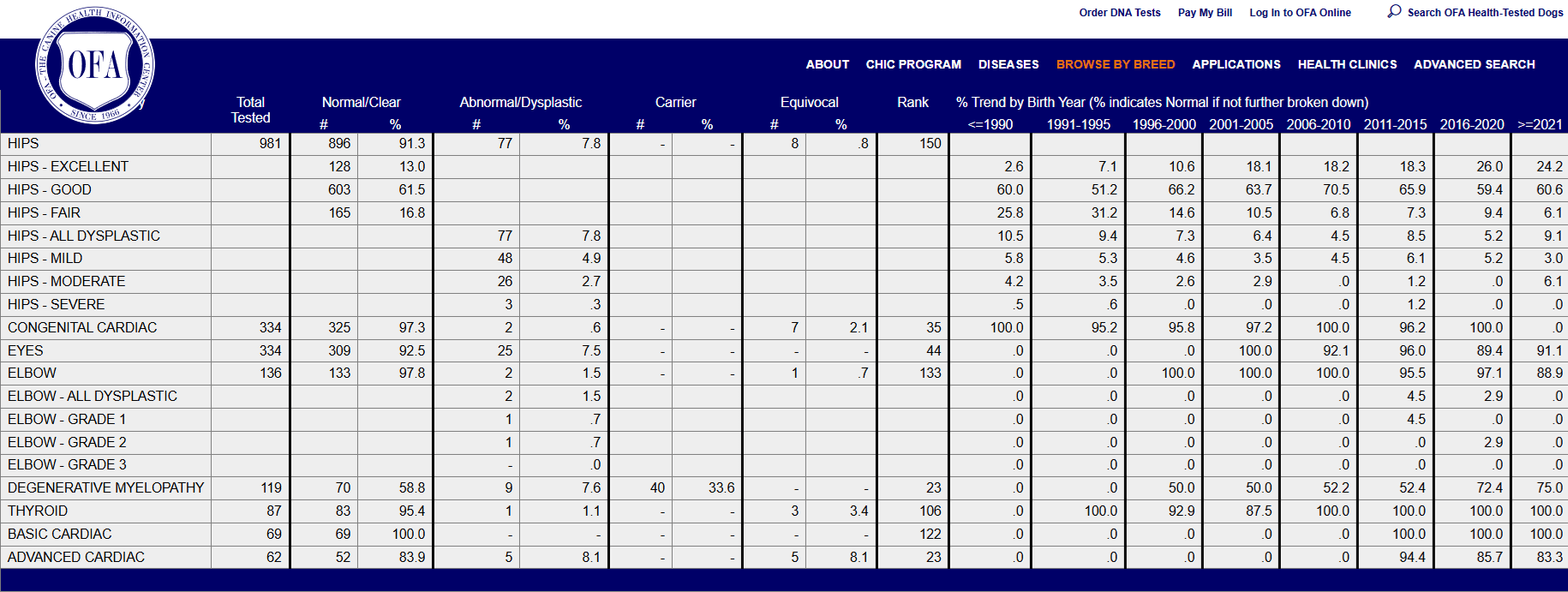1568x592 pixels.
Task: Click Log In to OFA Online
Action: pyautogui.click(x=1300, y=13)
